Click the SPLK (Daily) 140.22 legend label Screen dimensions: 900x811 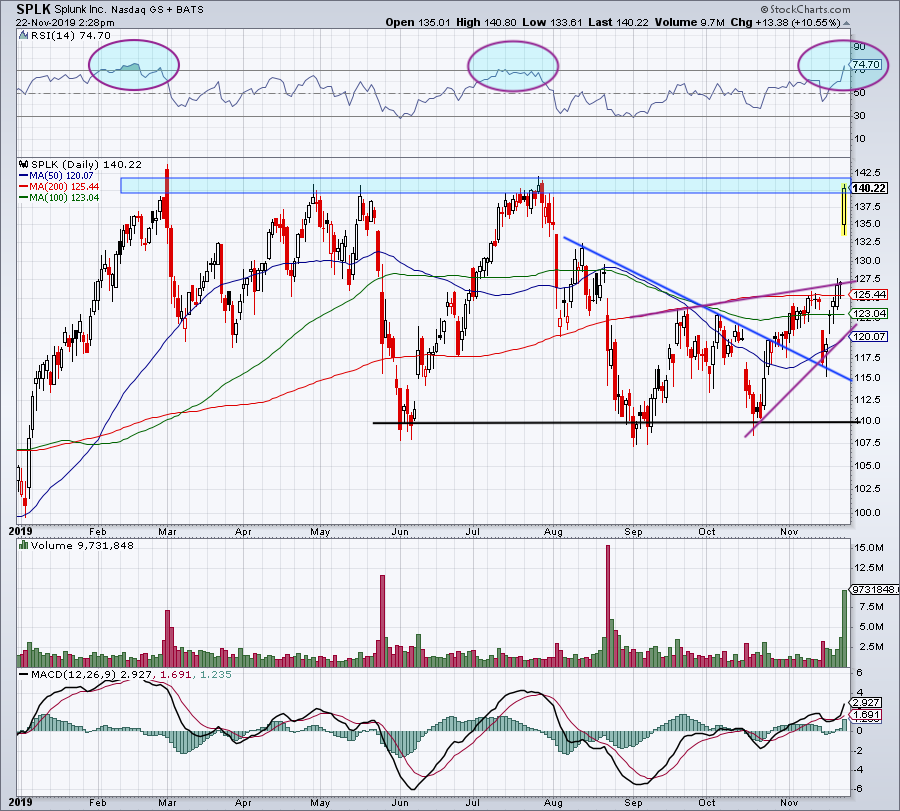tap(86, 165)
